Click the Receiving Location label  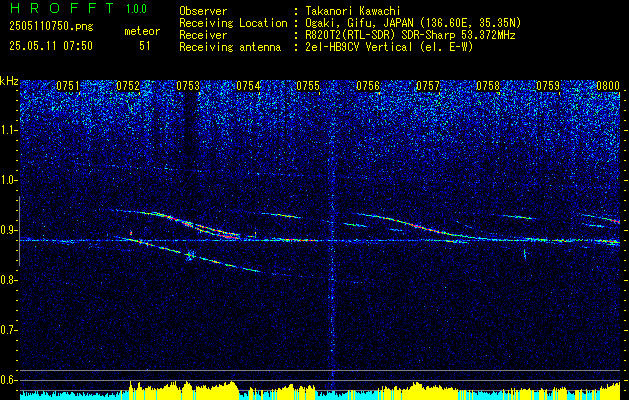[x=233, y=24]
